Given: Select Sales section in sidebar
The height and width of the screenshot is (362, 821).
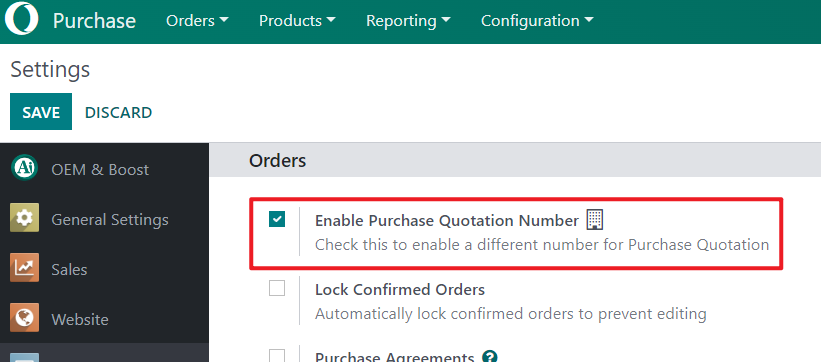Looking at the screenshot, I should tap(69, 269).
